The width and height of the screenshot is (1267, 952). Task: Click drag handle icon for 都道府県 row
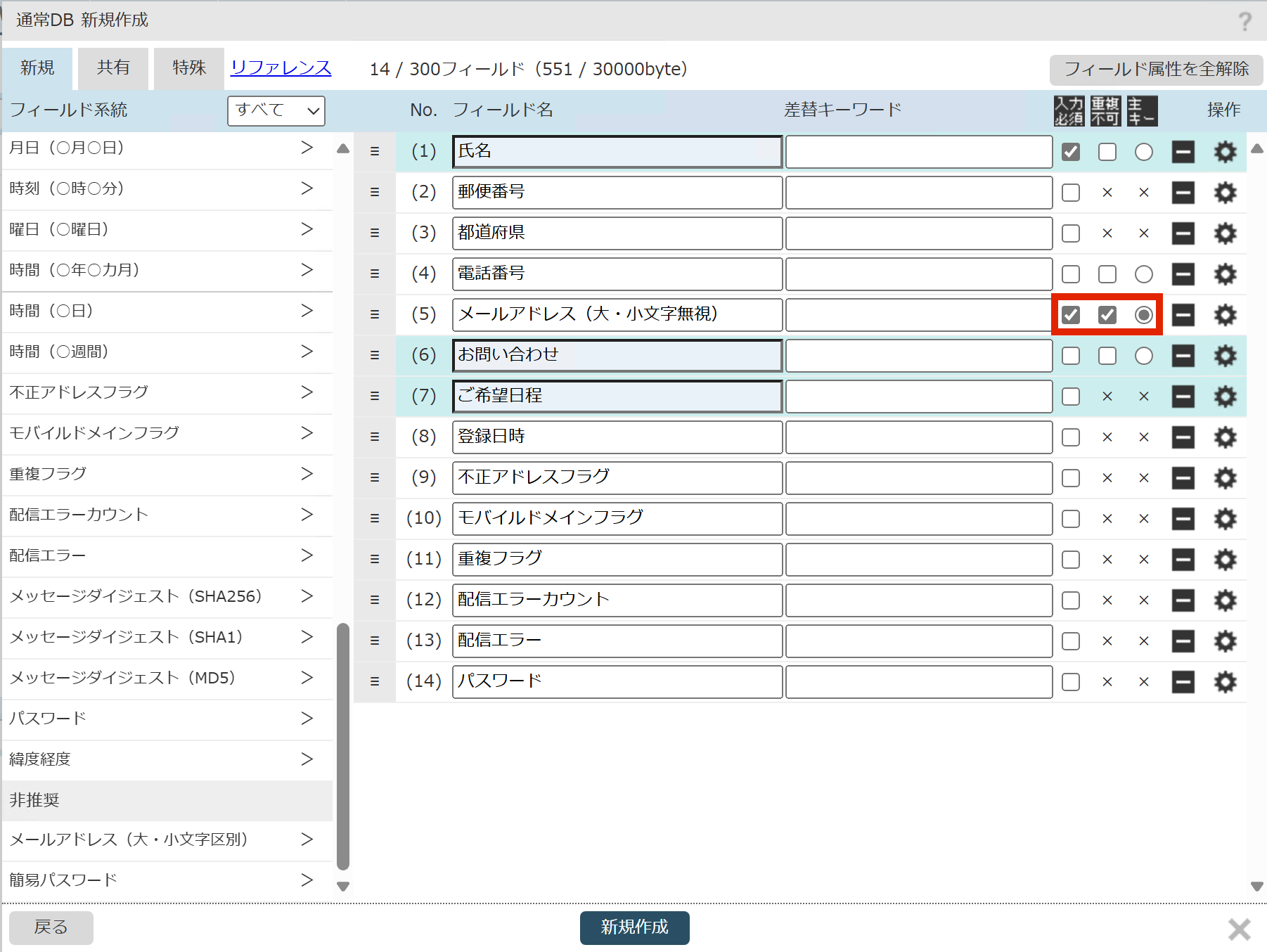(x=375, y=233)
